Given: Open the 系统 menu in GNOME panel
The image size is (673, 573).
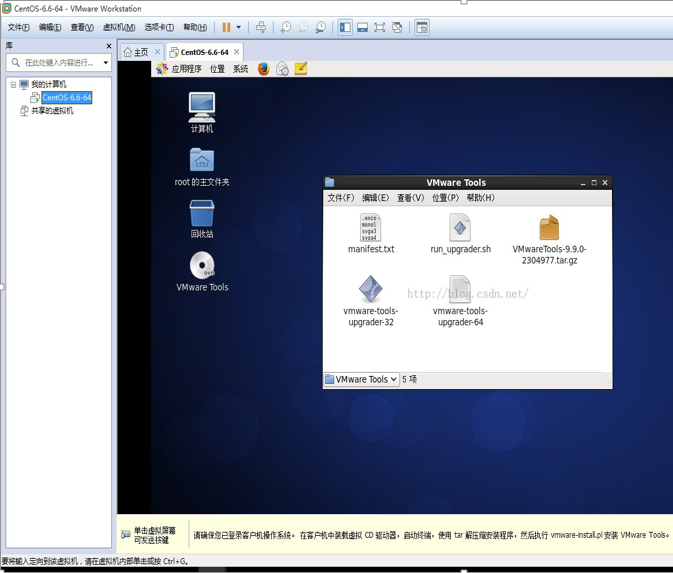Looking at the screenshot, I should click(240, 69).
